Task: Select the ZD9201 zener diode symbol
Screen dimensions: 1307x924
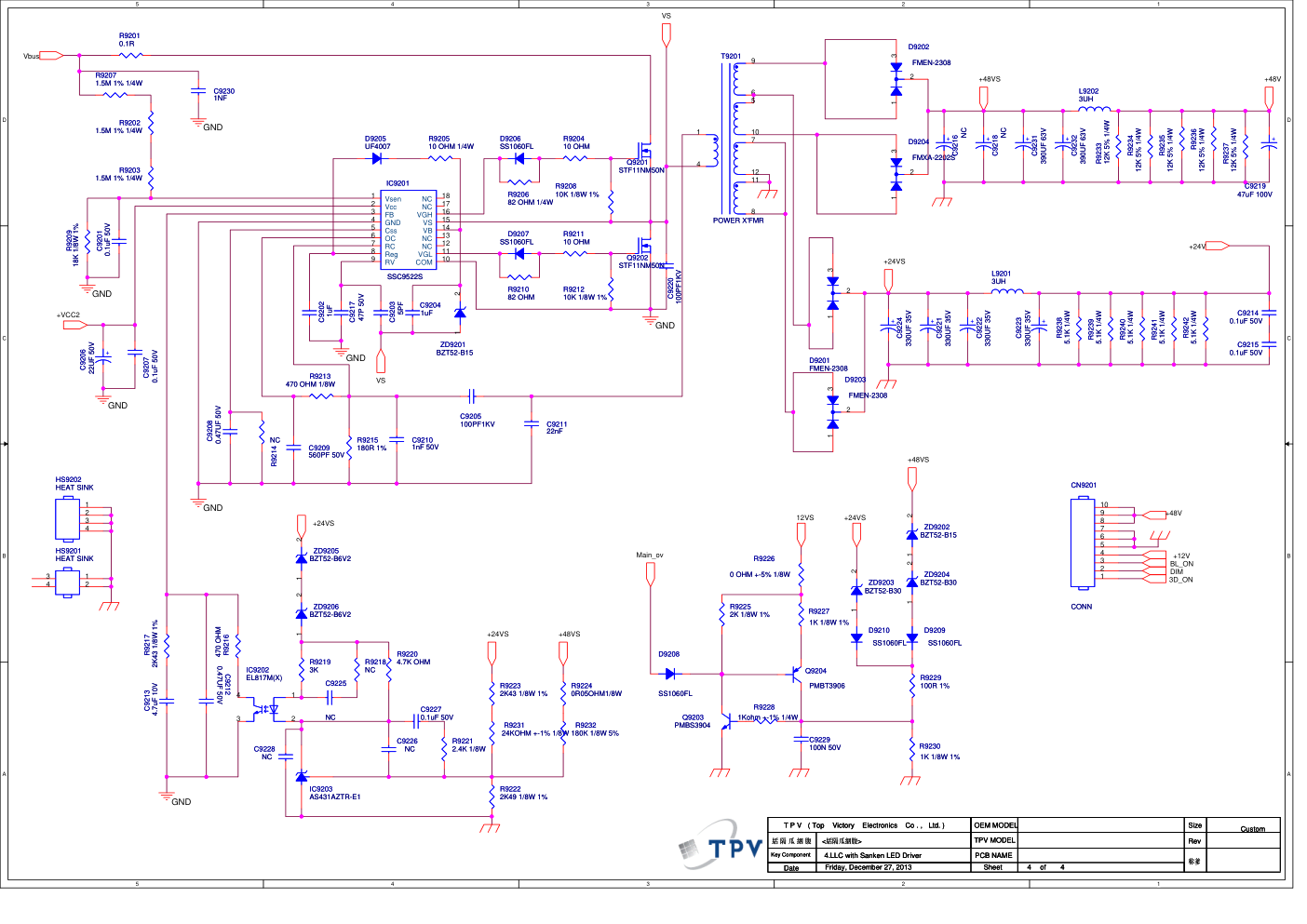Action: pyautogui.click(x=459, y=314)
